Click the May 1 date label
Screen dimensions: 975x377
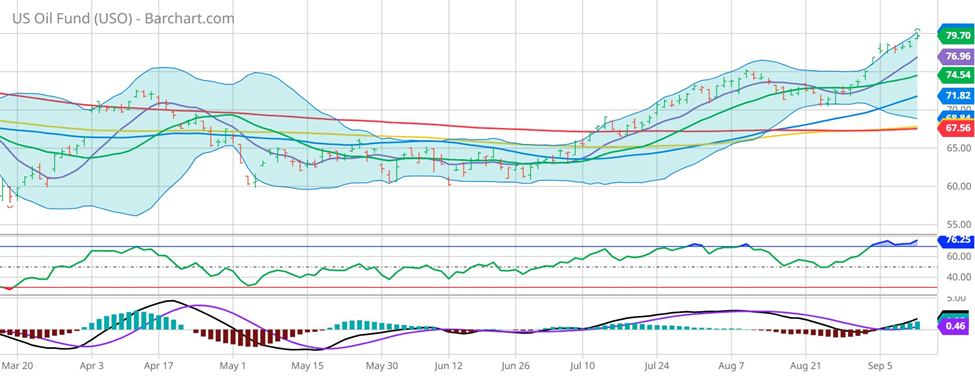tap(233, 365)
